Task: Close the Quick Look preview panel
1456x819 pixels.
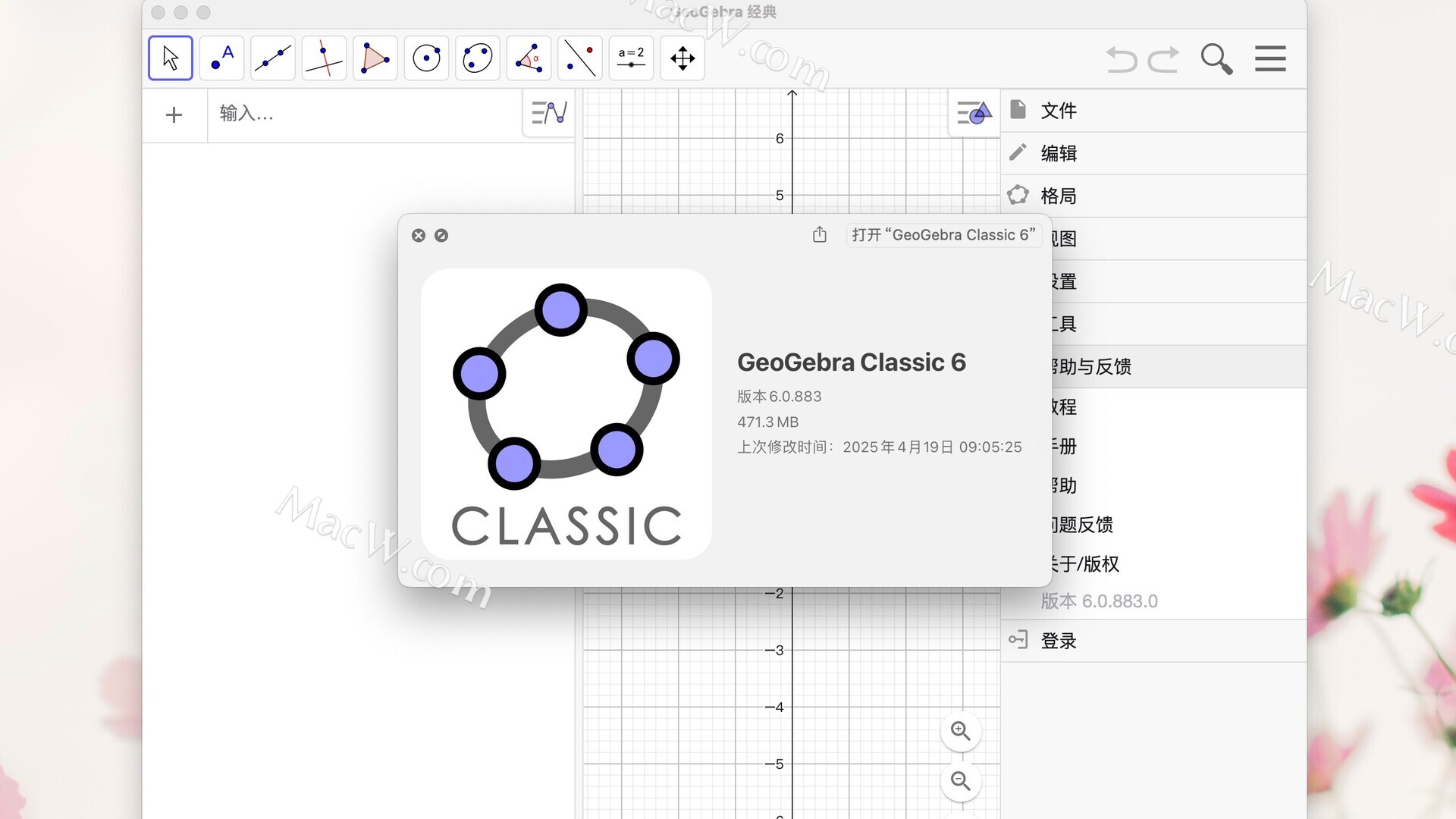Action: click(x=419, y=236)
